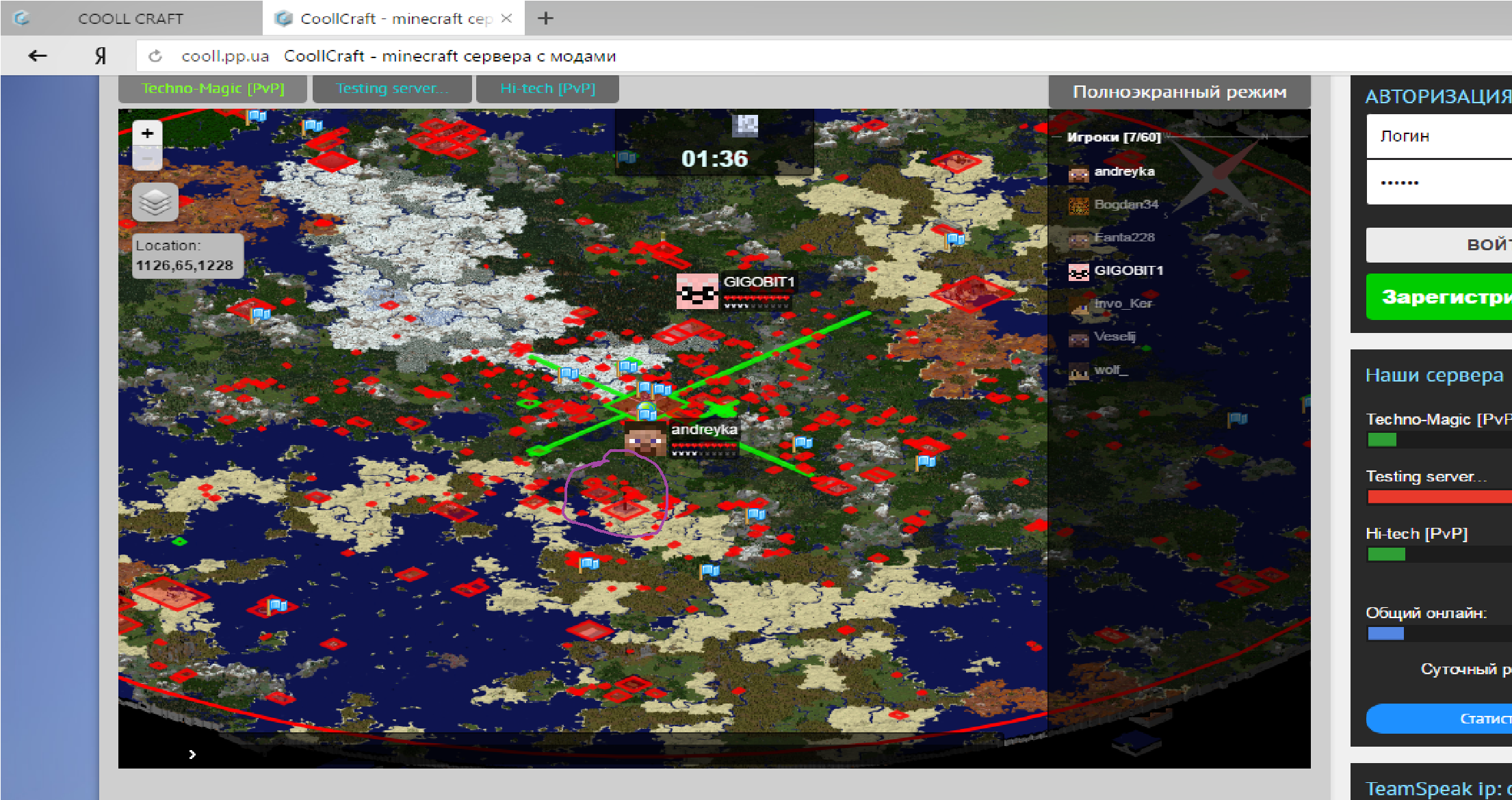1512x800 pixels.
Task: Click the GIGOBIT1 avatar in the players list
Action: [1078, 271]
